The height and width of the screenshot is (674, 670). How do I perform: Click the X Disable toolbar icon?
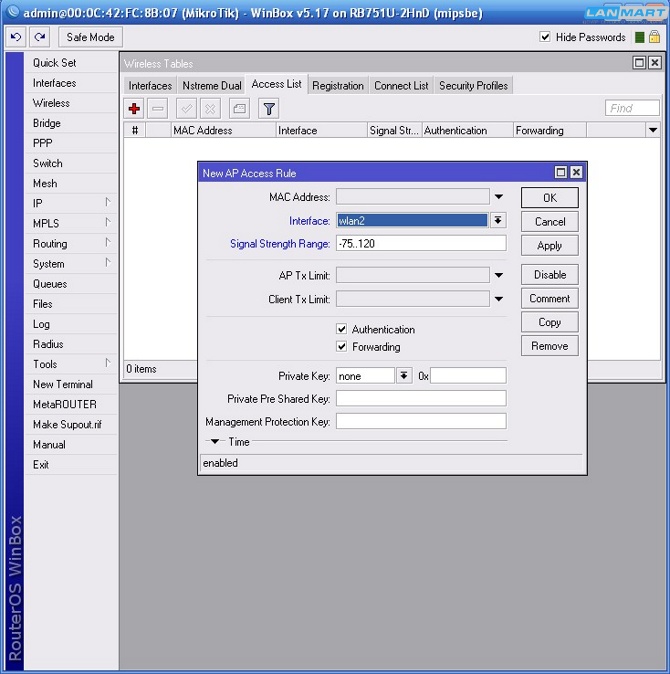click(x=210, y=108)
